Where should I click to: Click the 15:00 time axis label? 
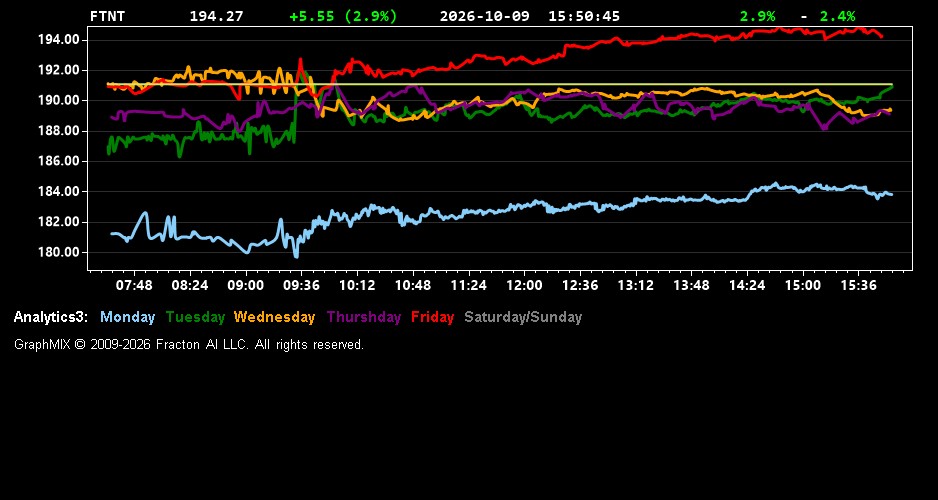coord(803,285)
